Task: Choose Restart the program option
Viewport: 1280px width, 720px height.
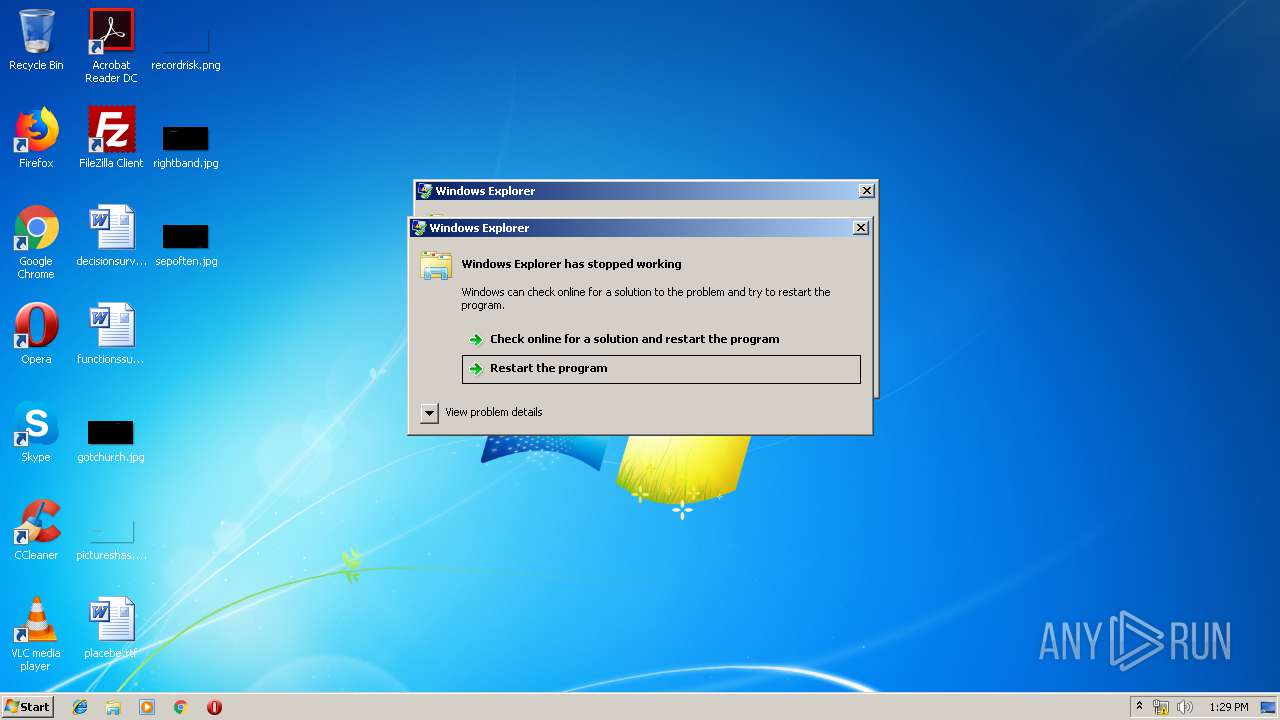Action: [661, 369]
